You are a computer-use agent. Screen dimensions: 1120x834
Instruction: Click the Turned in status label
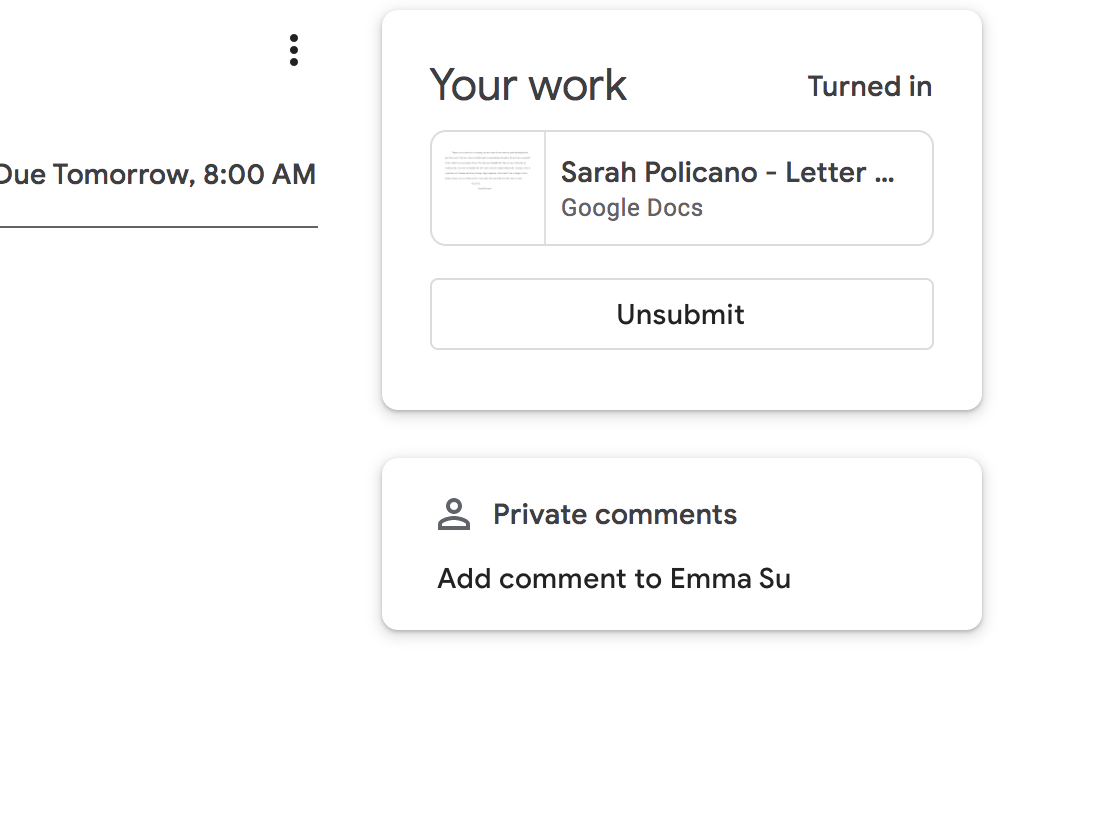point(869,87)
